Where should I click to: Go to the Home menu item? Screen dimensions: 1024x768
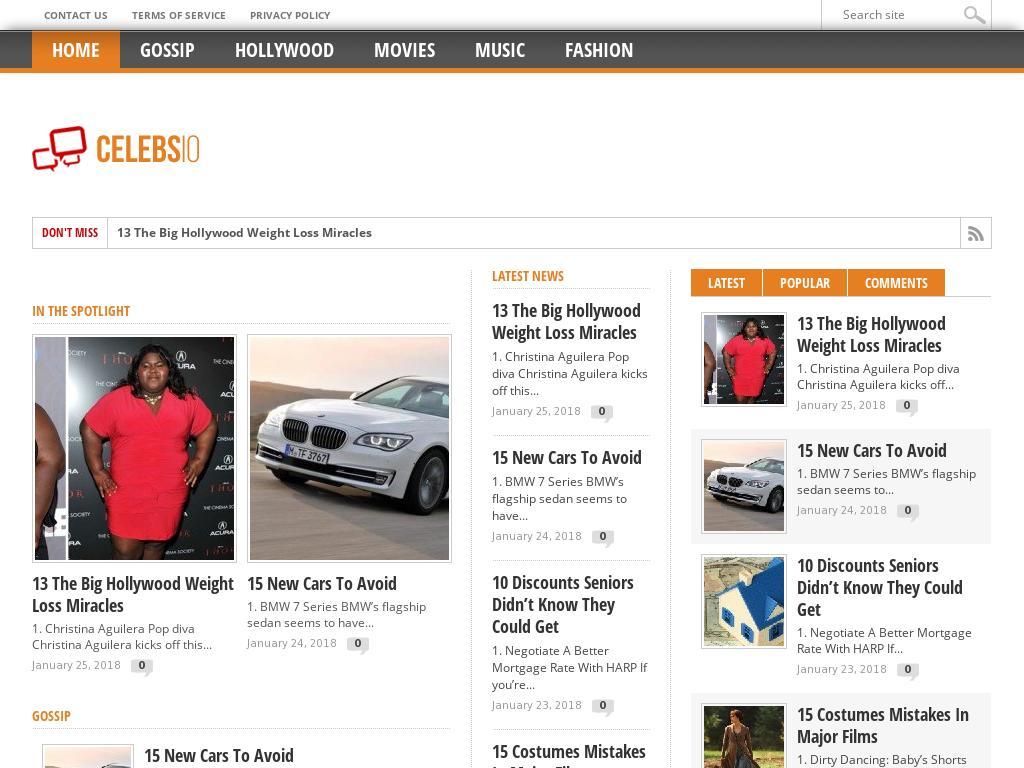76,50
